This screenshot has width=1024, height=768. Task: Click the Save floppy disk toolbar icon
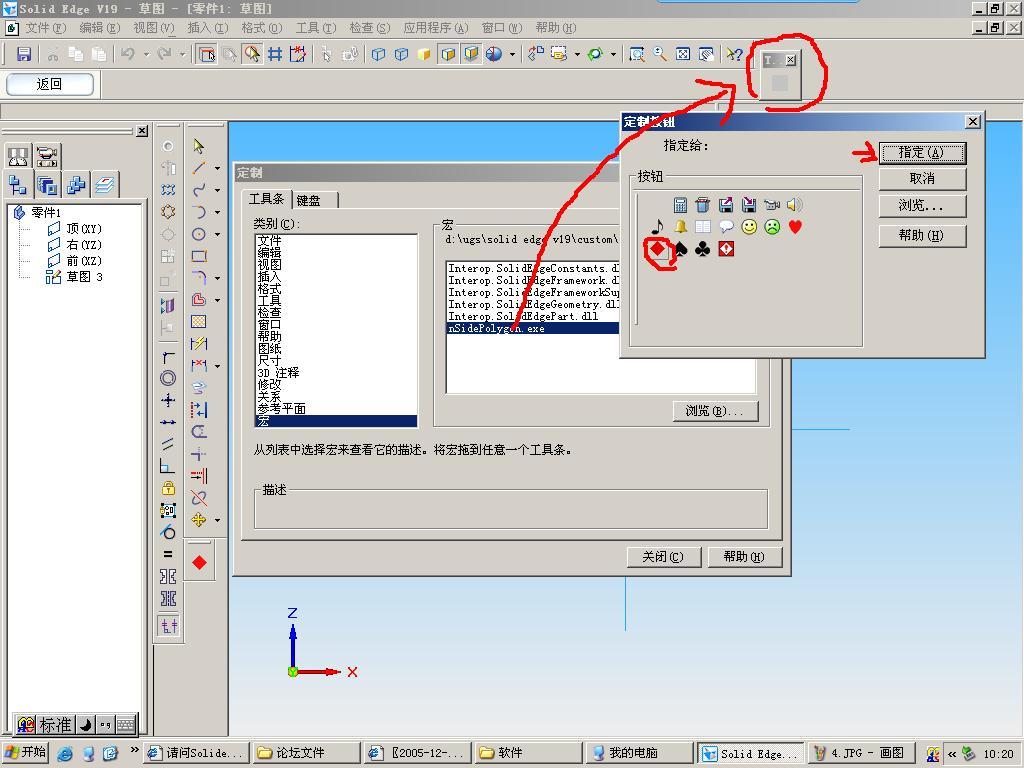click(24, 54)
